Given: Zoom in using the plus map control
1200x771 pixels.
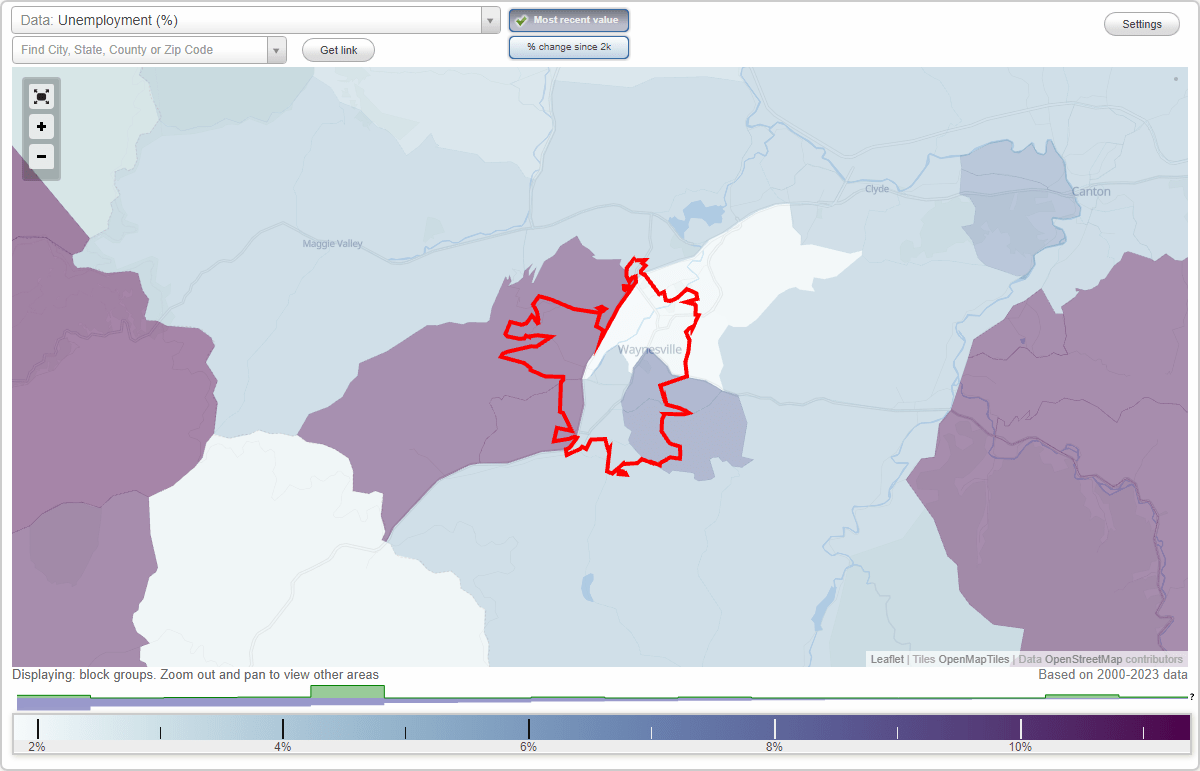Looking at the screenshot, I should [41, 127].
